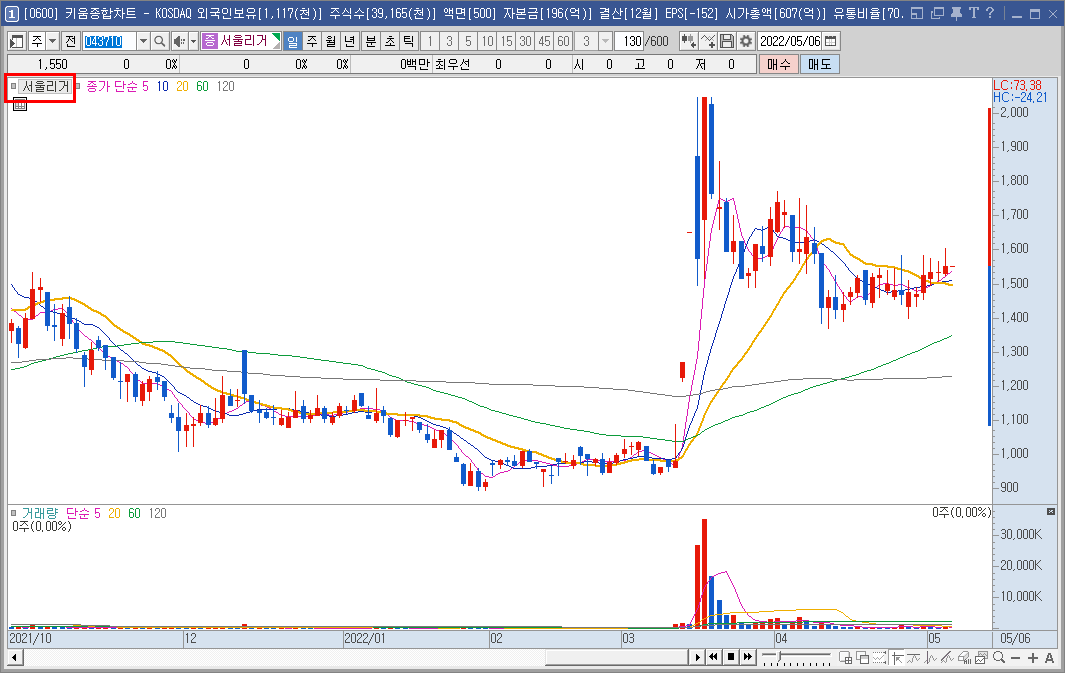Viewport: 1065px width, 673px height.
Task: Open stock search with magnifier icon
Action: tap(160, 41)
